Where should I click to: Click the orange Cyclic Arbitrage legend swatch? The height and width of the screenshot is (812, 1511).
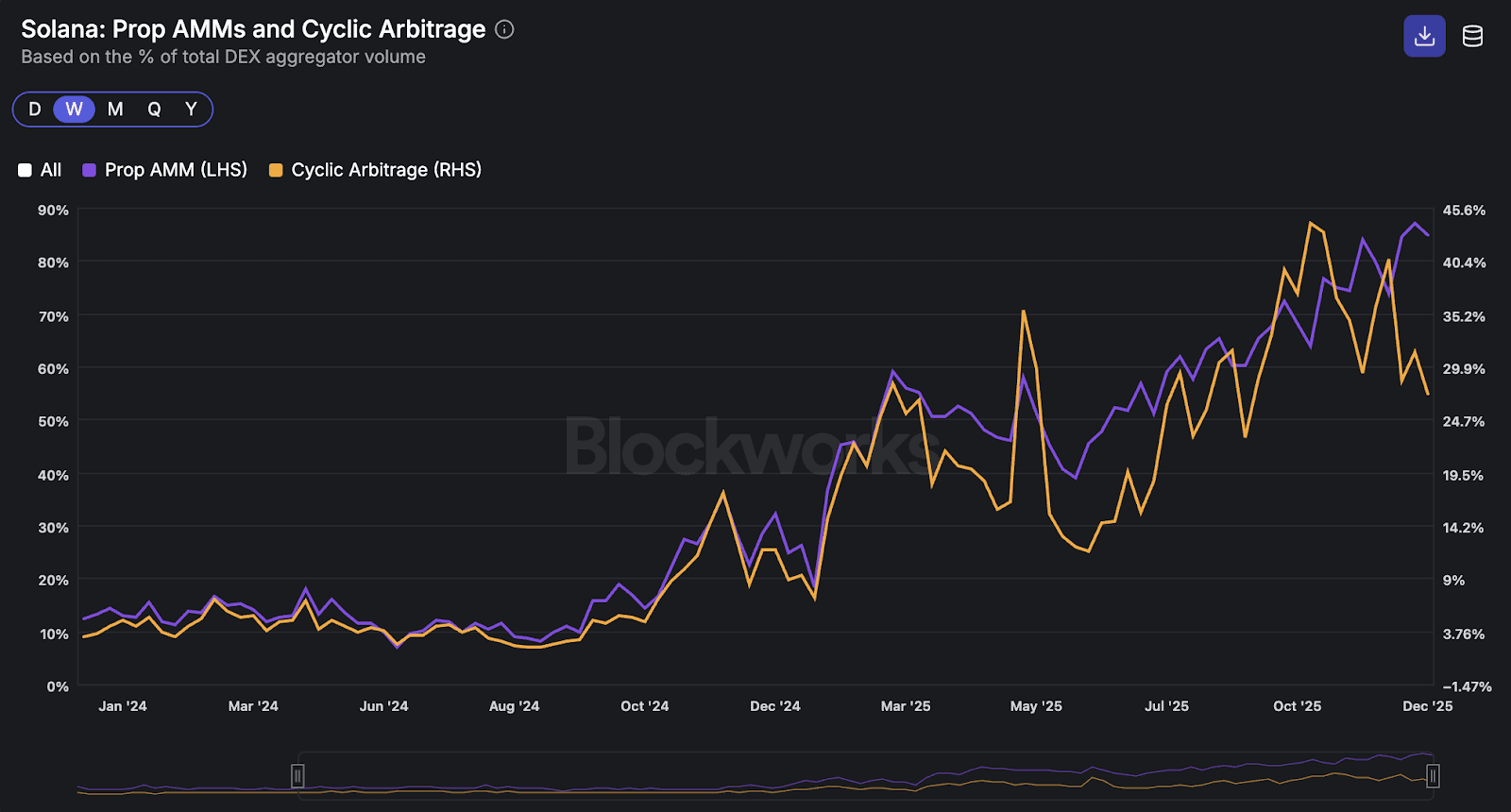[x=276, y=170]
